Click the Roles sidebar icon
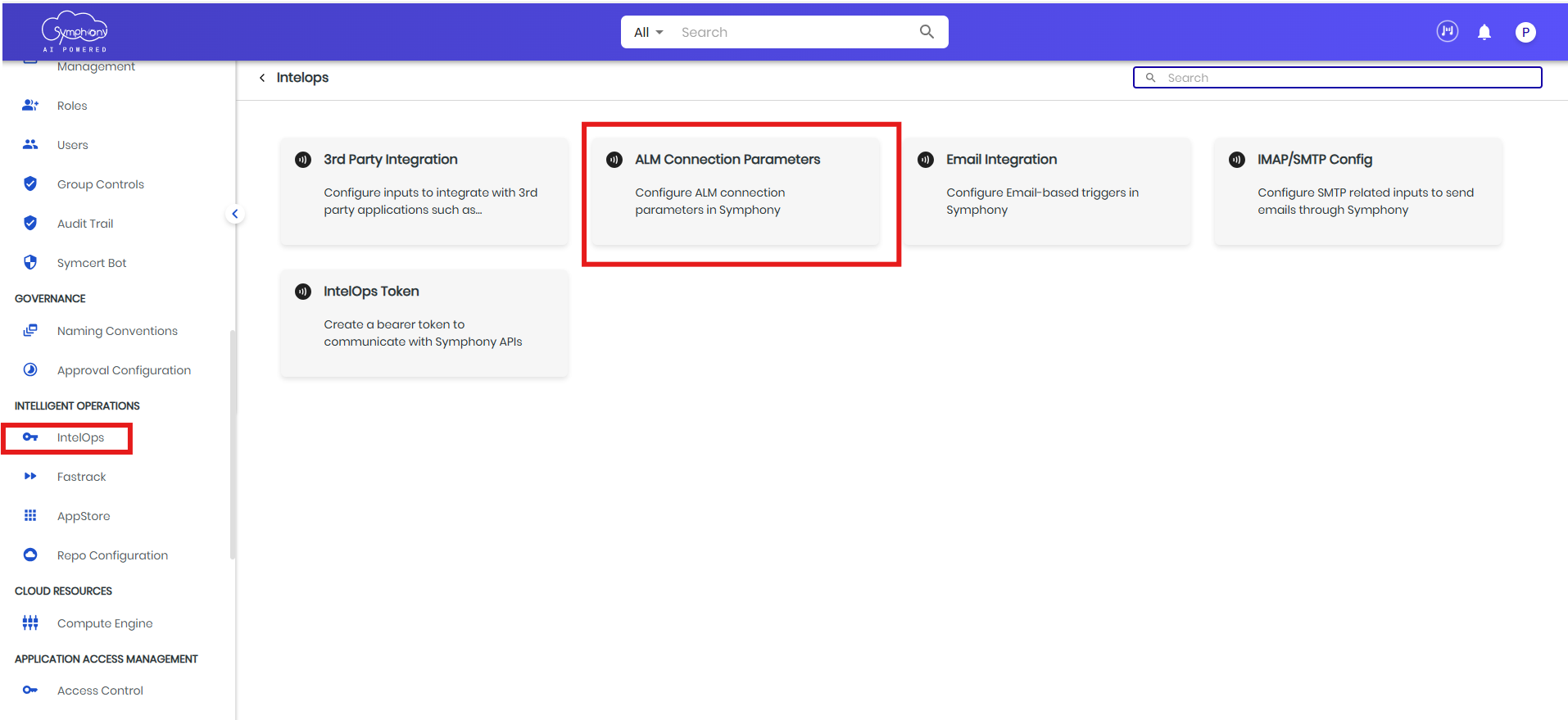The width and height of the screenshot is (1568, 720). pos(30,105)
